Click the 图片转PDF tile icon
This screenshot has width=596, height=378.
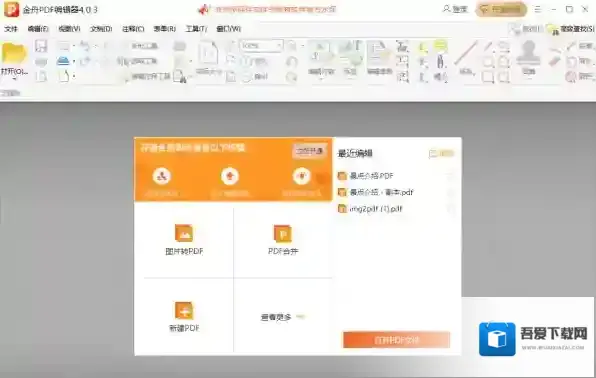point(184,233)
